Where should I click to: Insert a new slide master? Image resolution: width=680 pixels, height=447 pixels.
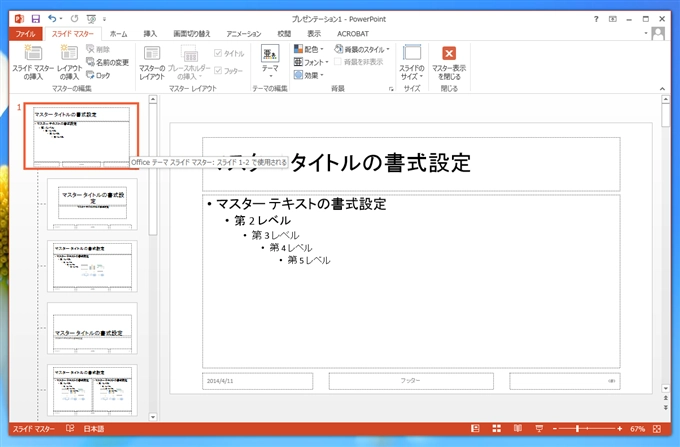(33, 62)
